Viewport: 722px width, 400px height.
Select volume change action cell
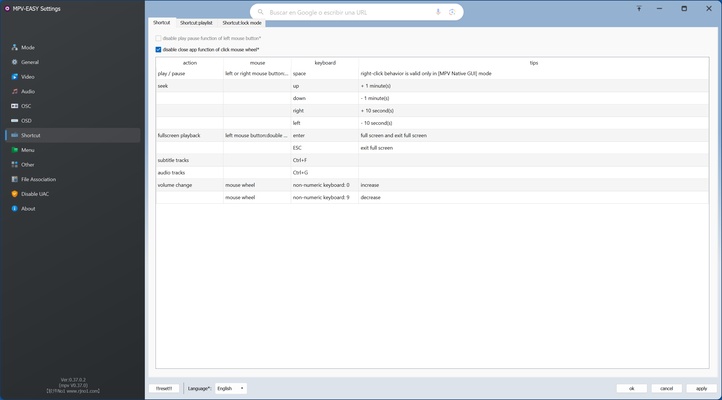pos(190,185)
